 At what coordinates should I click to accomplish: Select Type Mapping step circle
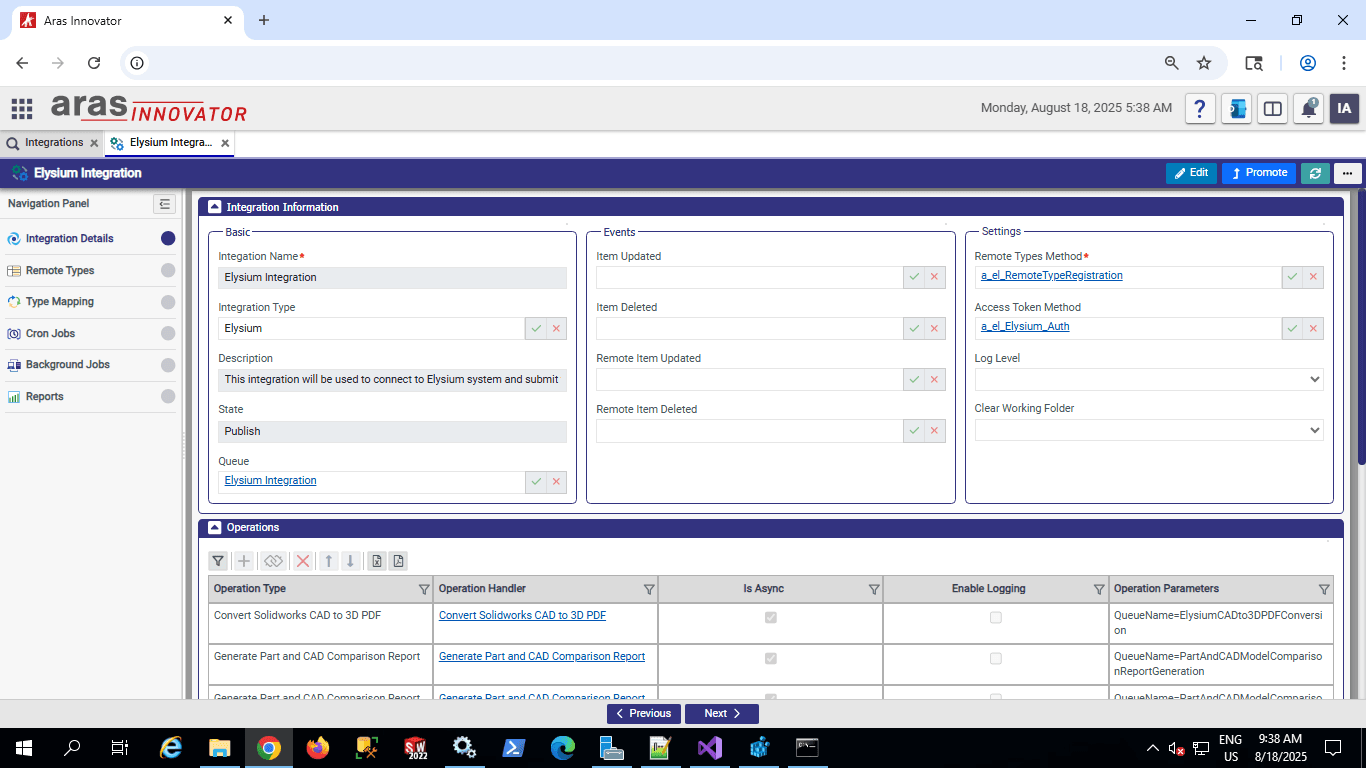pos(168,302)
